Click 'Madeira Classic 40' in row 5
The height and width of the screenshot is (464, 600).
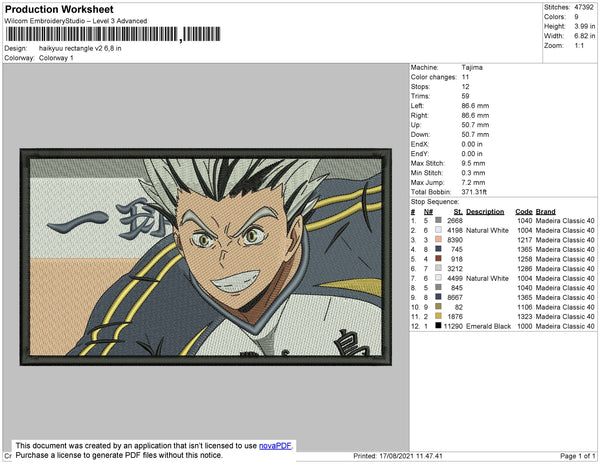565,259
